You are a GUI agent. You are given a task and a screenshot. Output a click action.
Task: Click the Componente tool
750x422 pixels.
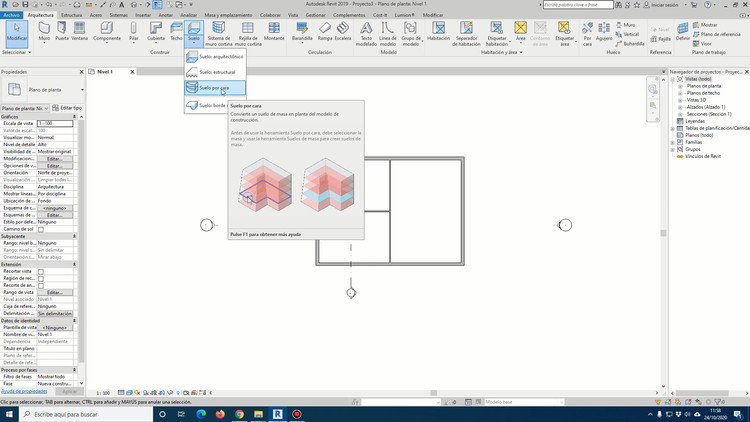(107, 32)
